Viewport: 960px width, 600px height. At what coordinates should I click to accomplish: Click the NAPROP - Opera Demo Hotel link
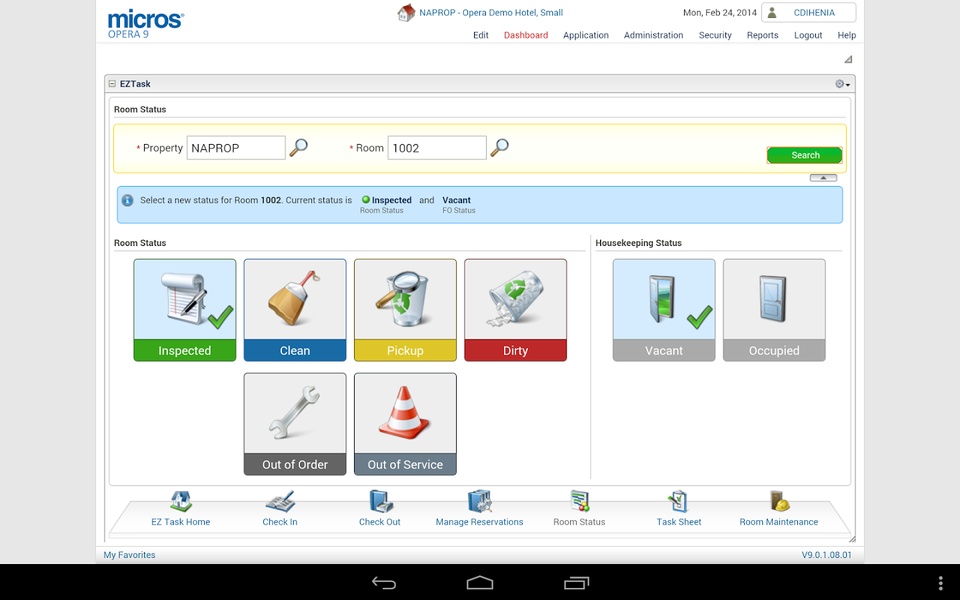[491, 12]
